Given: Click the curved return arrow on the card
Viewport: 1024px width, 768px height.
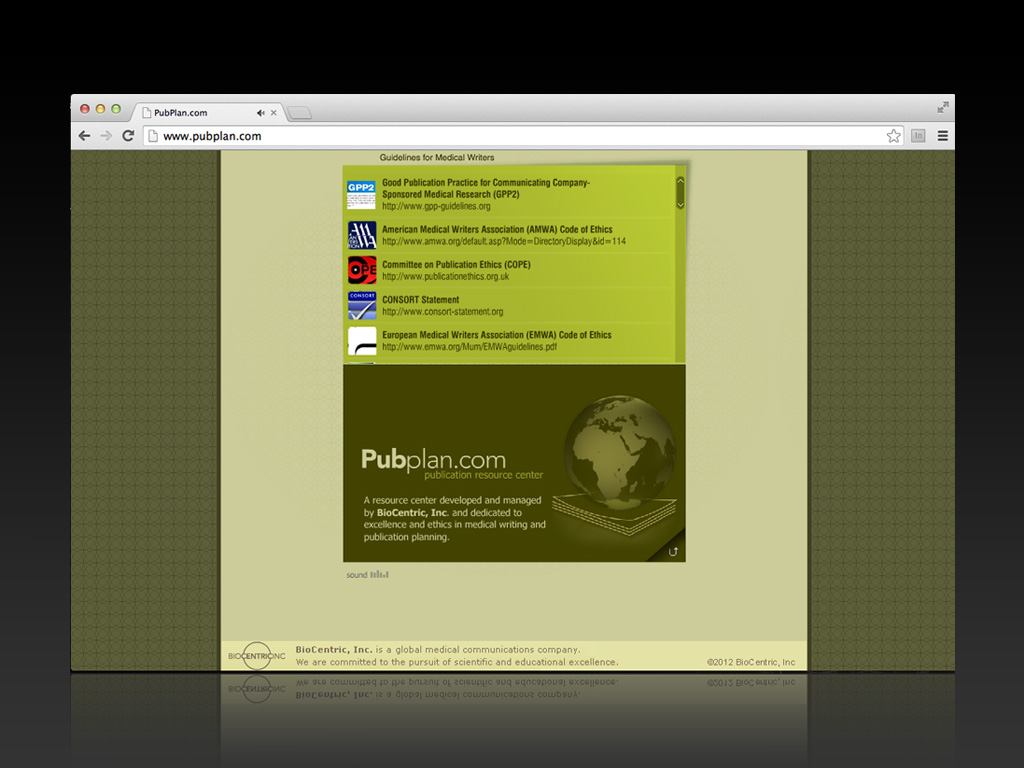Looking at the screenshot, I should click(x=673, y=552).
